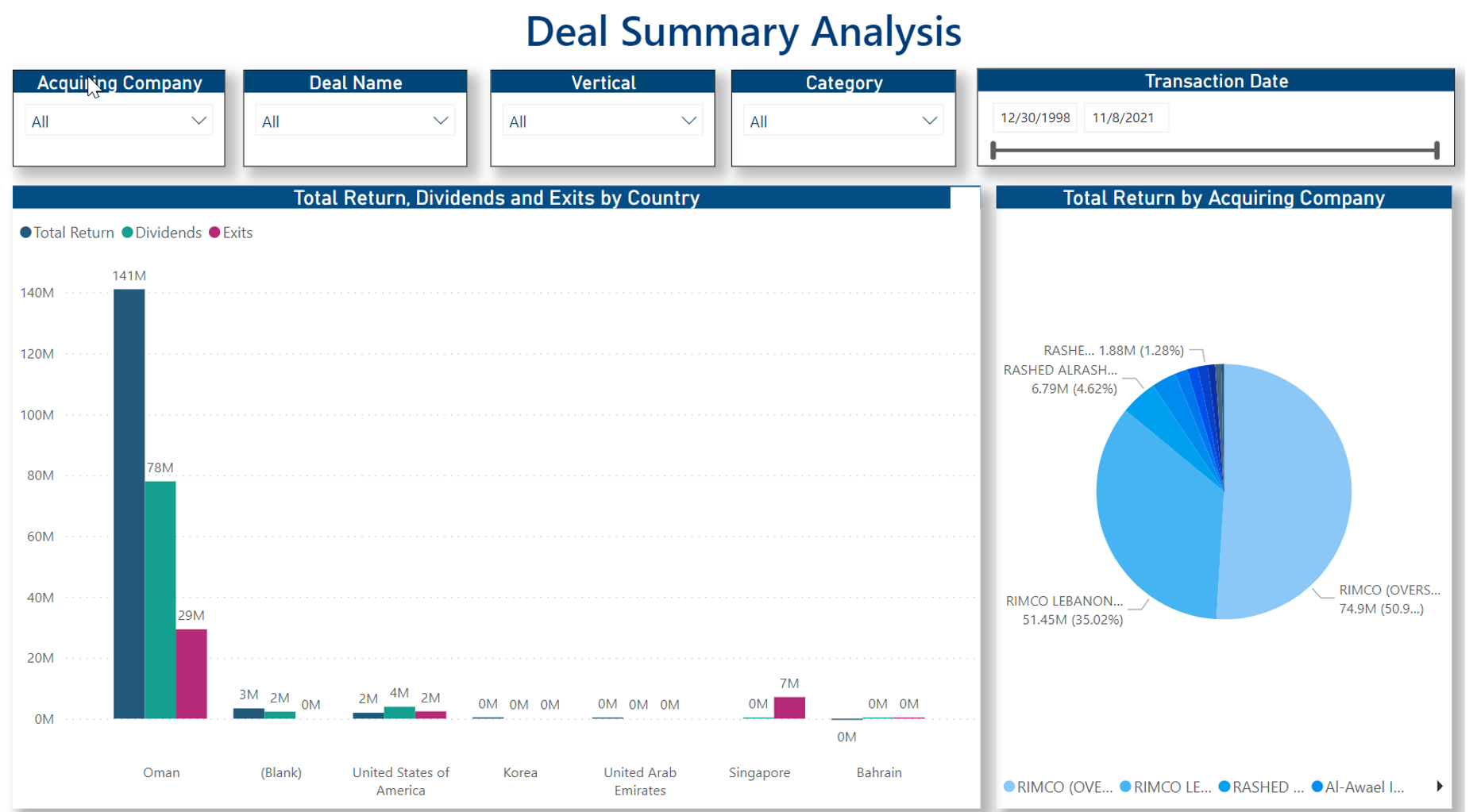Viewport: 1477px width, 812px height.
Task: Select Oman 141M Total Return bar
Action: click(129, 504)
